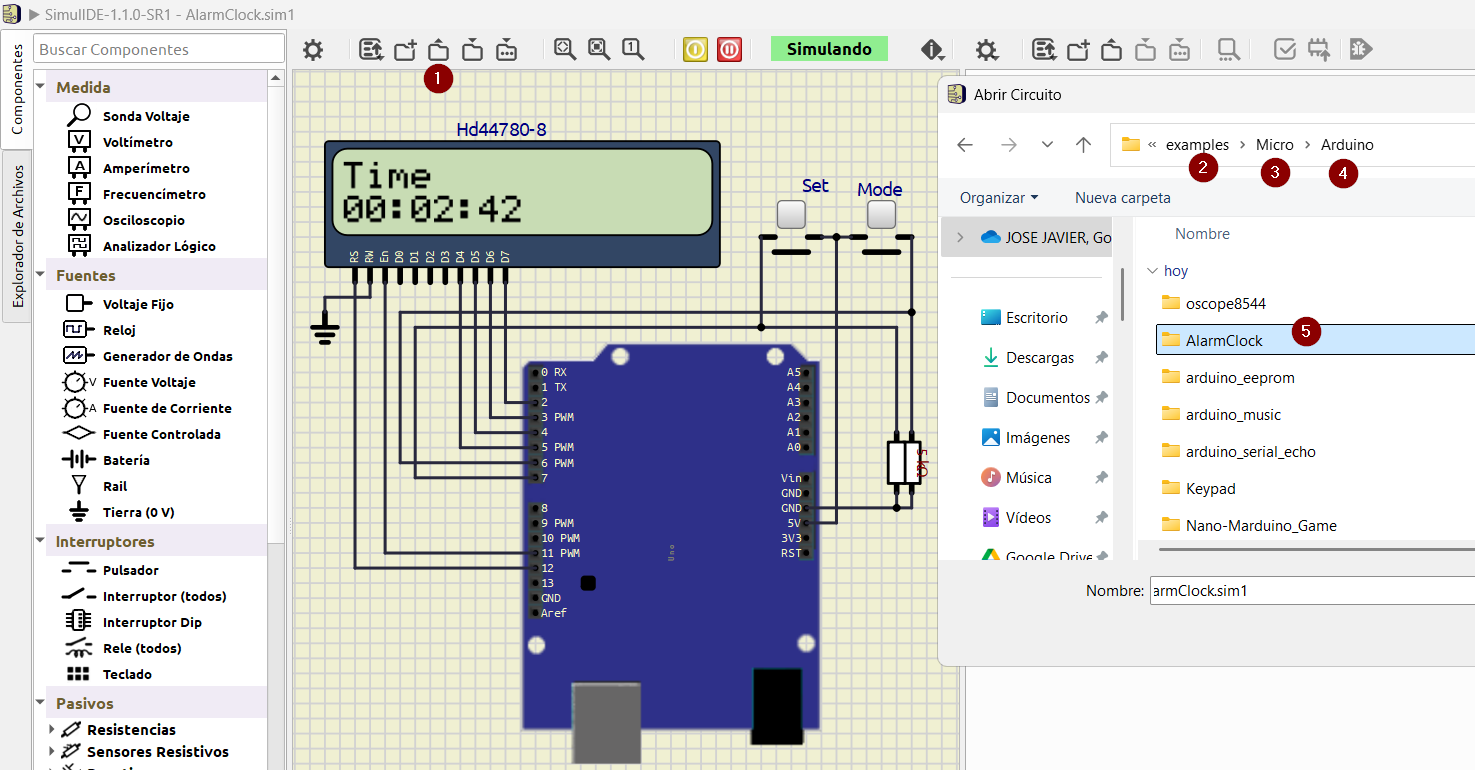Click the Nombre filename input field

pyautogui.click(x=1312, y=591)
